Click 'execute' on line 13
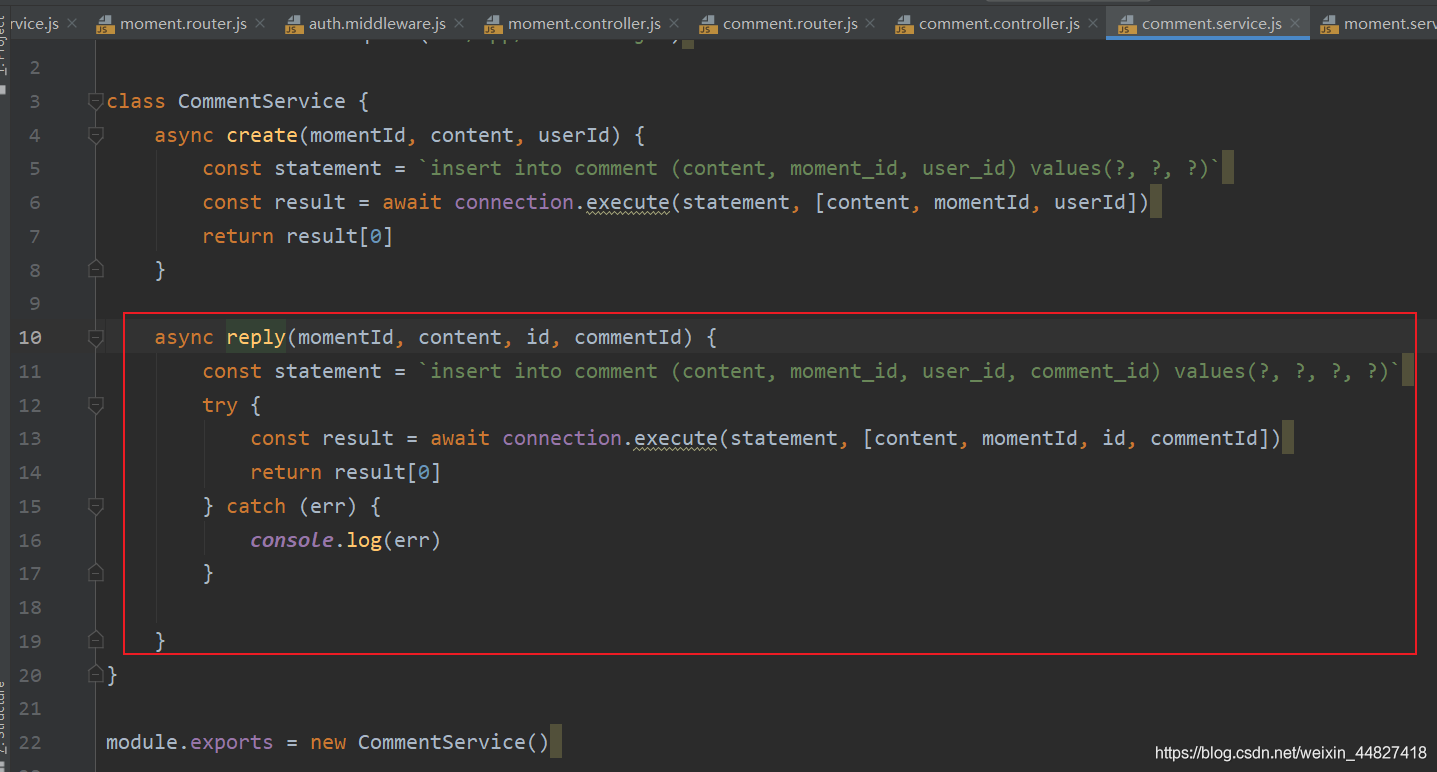1437x772 pixels. point(676,438)
